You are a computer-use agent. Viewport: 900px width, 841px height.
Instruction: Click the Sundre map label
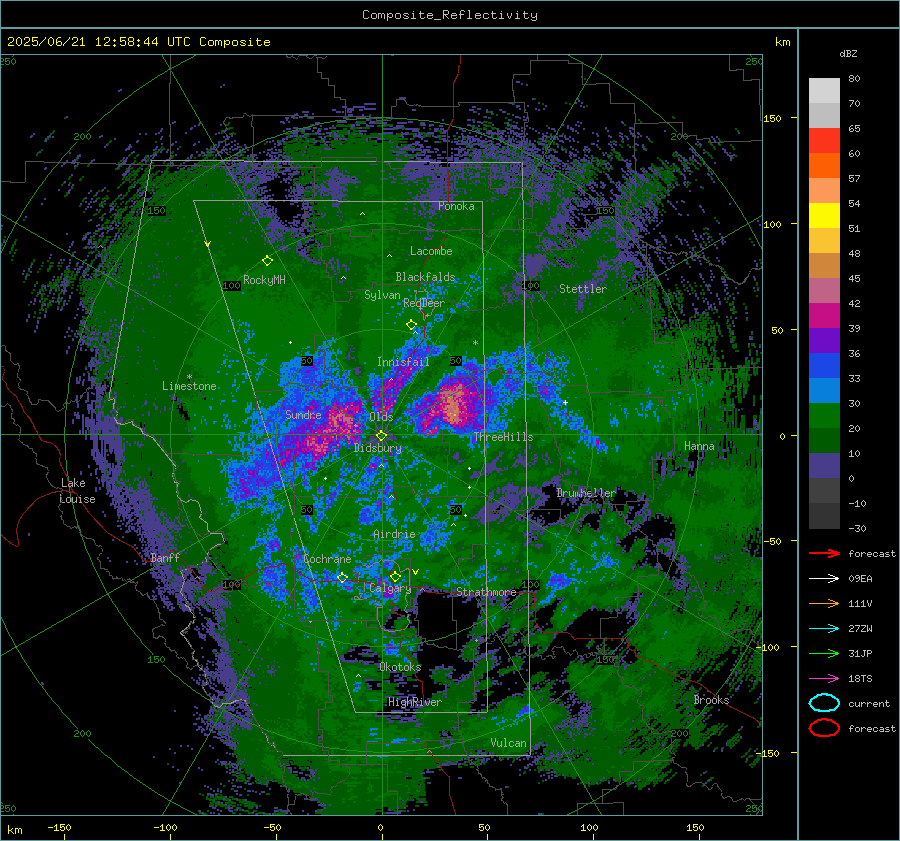click(x=303, y=414)
